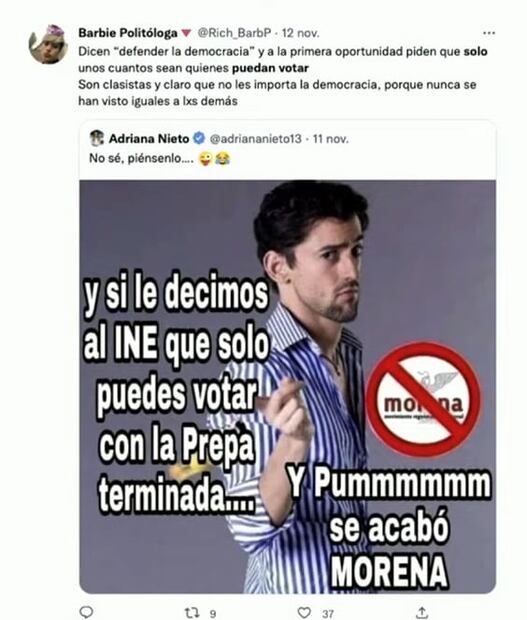Image resolution: width=527 pixels, height=620 pixels.
Task: Click the 11 nov. quoted tweet date
Action: [331, 139]
